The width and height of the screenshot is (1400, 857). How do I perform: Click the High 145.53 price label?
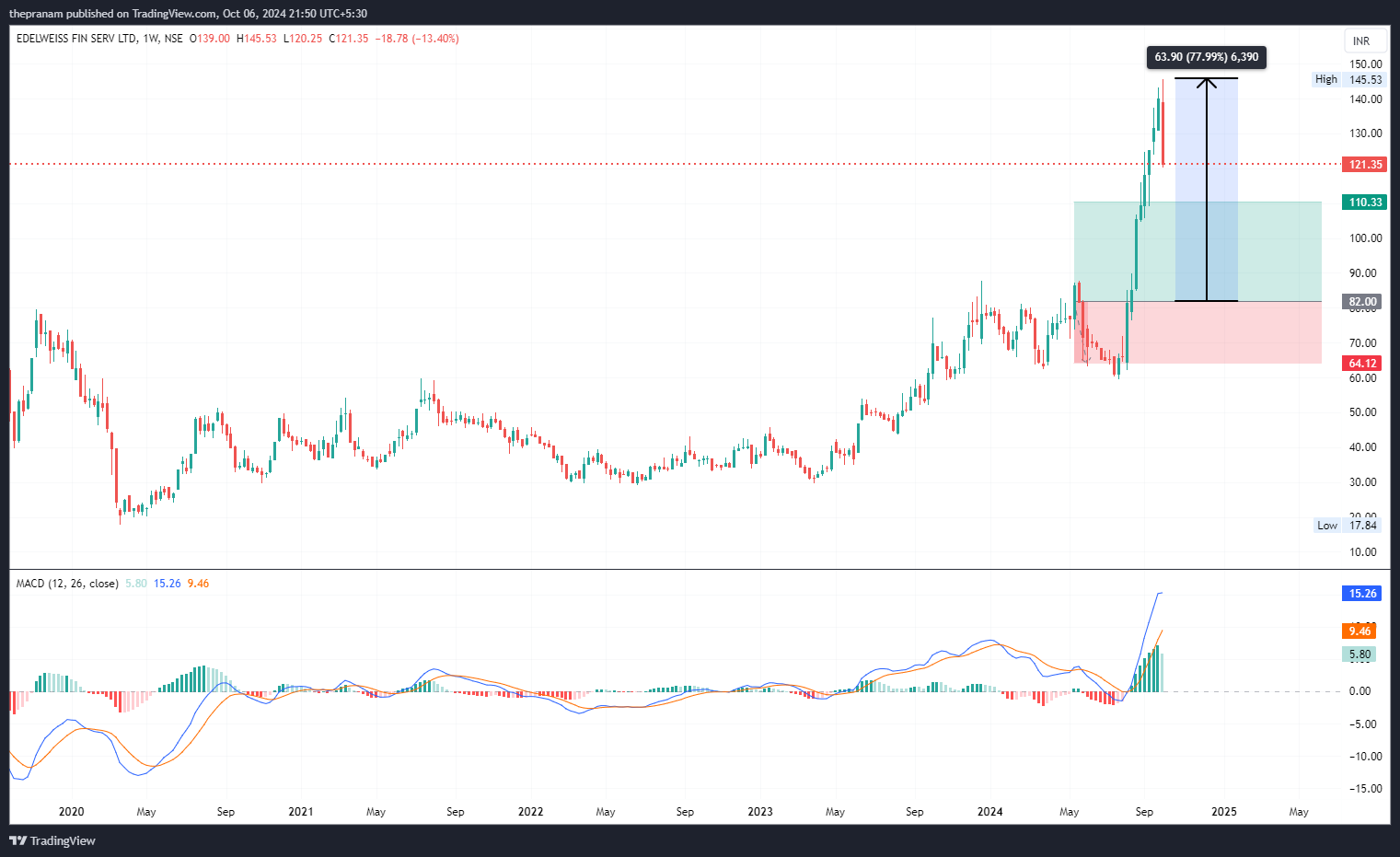[1348, 80]
